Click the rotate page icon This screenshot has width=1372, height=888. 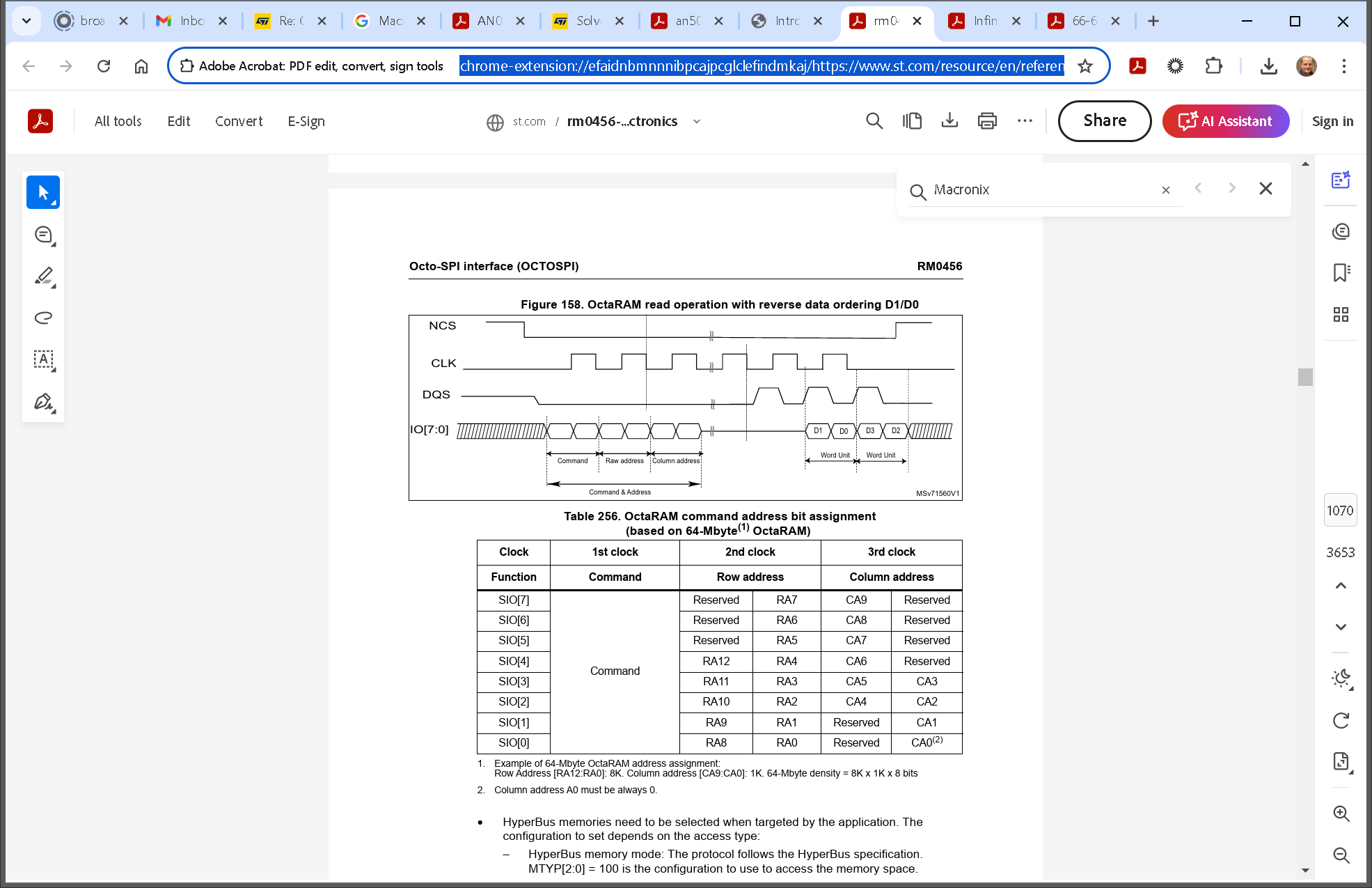click(x=1341, y=720)
